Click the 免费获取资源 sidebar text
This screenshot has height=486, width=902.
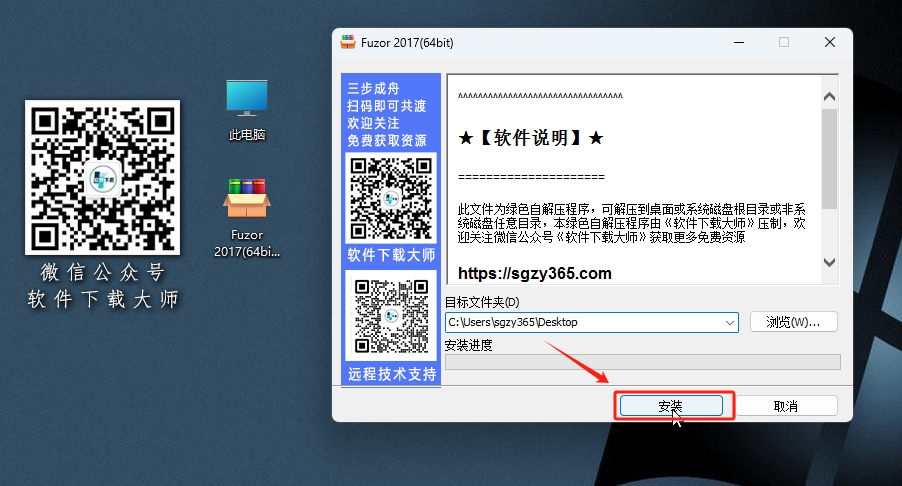coord(387,140)
